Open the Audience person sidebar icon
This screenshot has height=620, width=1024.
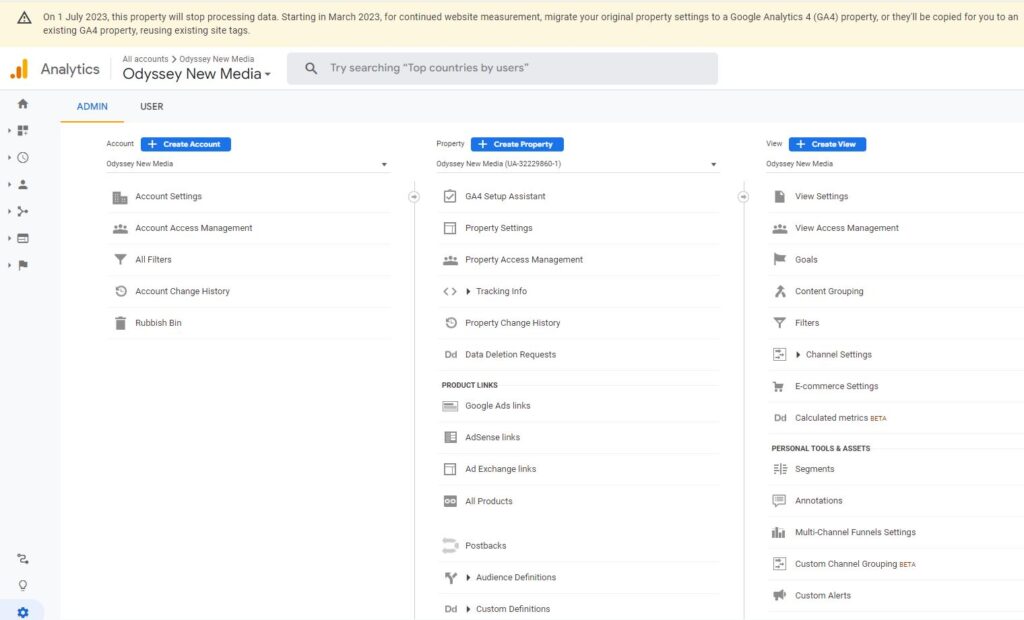23,184
